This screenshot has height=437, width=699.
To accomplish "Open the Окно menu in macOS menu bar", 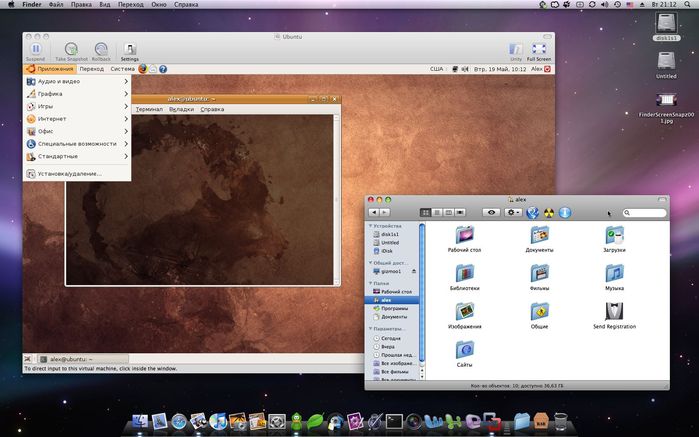I will pos(159,4).
